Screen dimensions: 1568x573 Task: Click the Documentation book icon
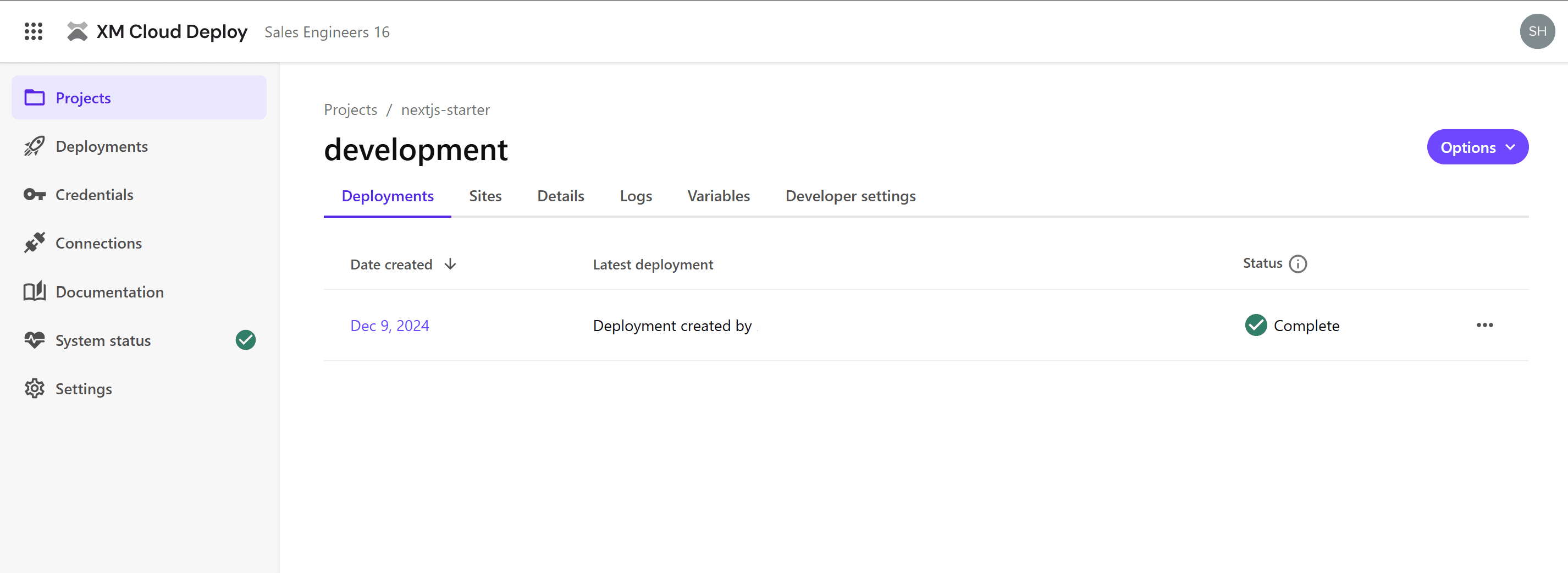tap(34, 291)
